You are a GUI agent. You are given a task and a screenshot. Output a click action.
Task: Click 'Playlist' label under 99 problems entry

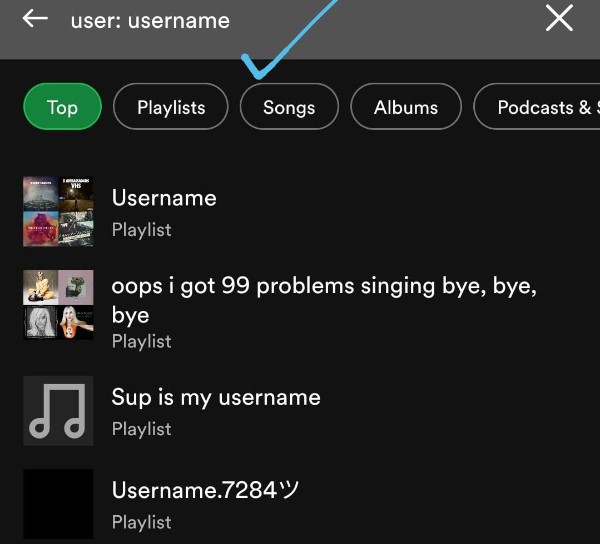[x=142, y=341]
